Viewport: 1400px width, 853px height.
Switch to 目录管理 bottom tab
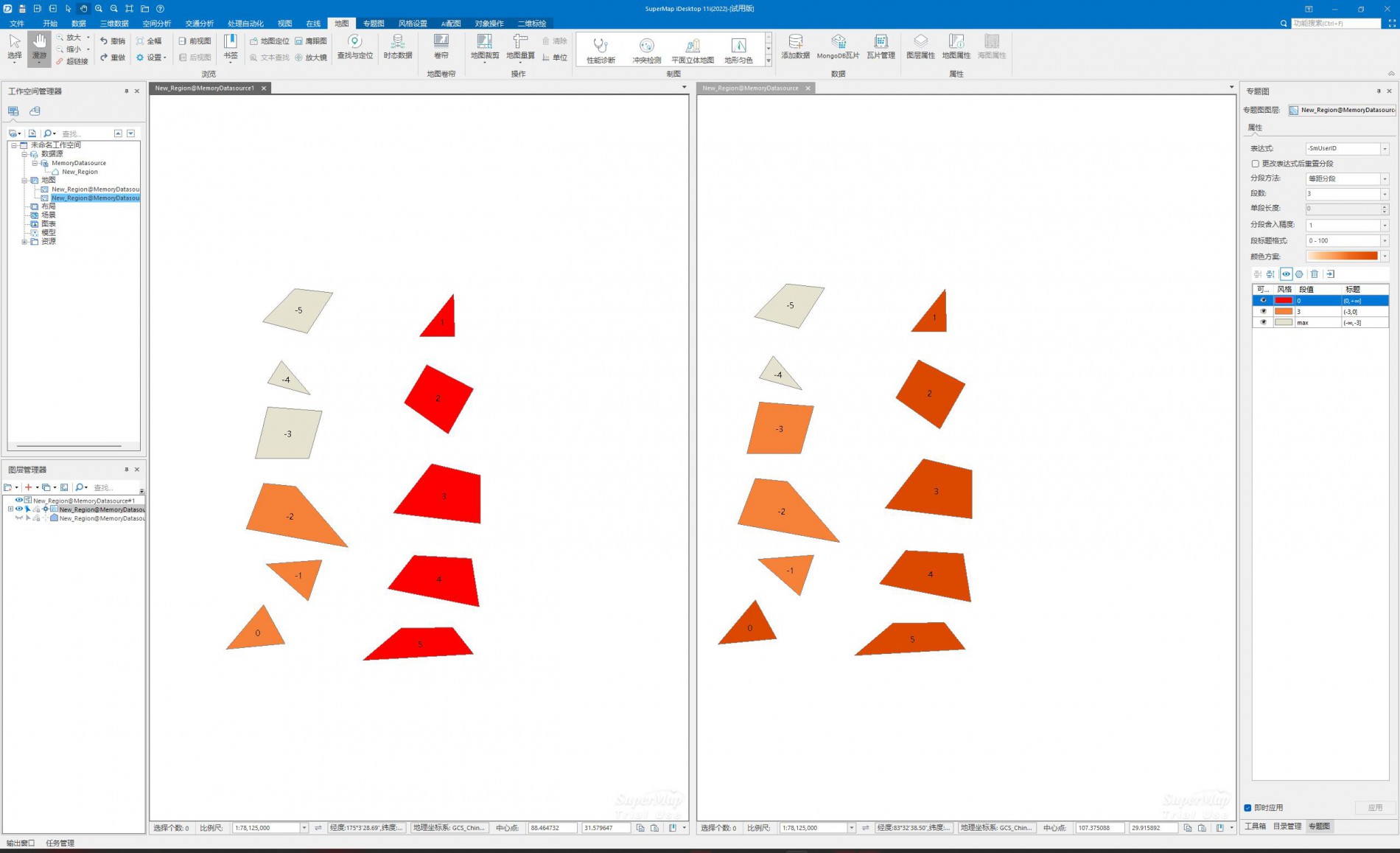[x=1287, y=826]
